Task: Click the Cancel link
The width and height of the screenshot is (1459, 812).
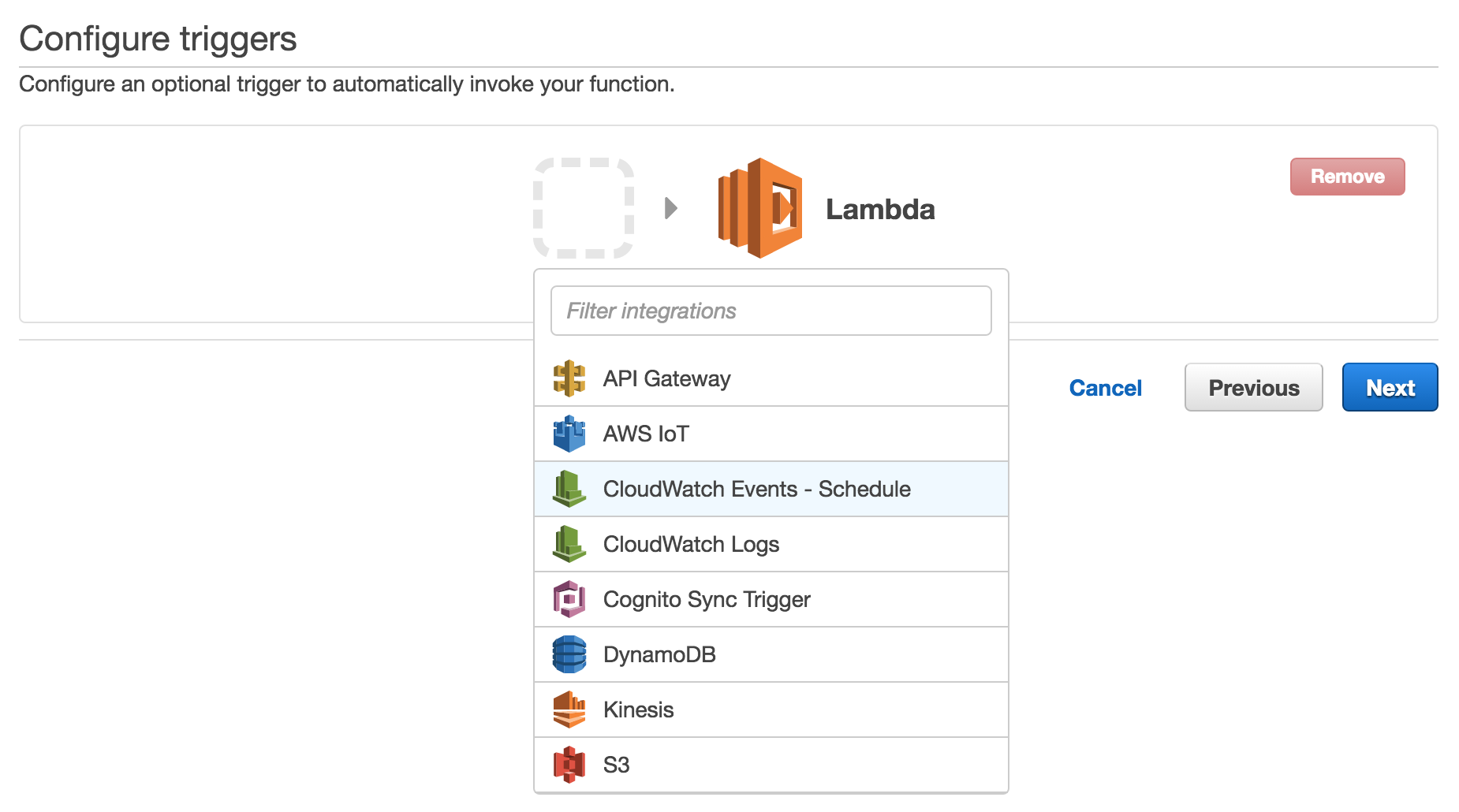Action: click(1105, 388)
